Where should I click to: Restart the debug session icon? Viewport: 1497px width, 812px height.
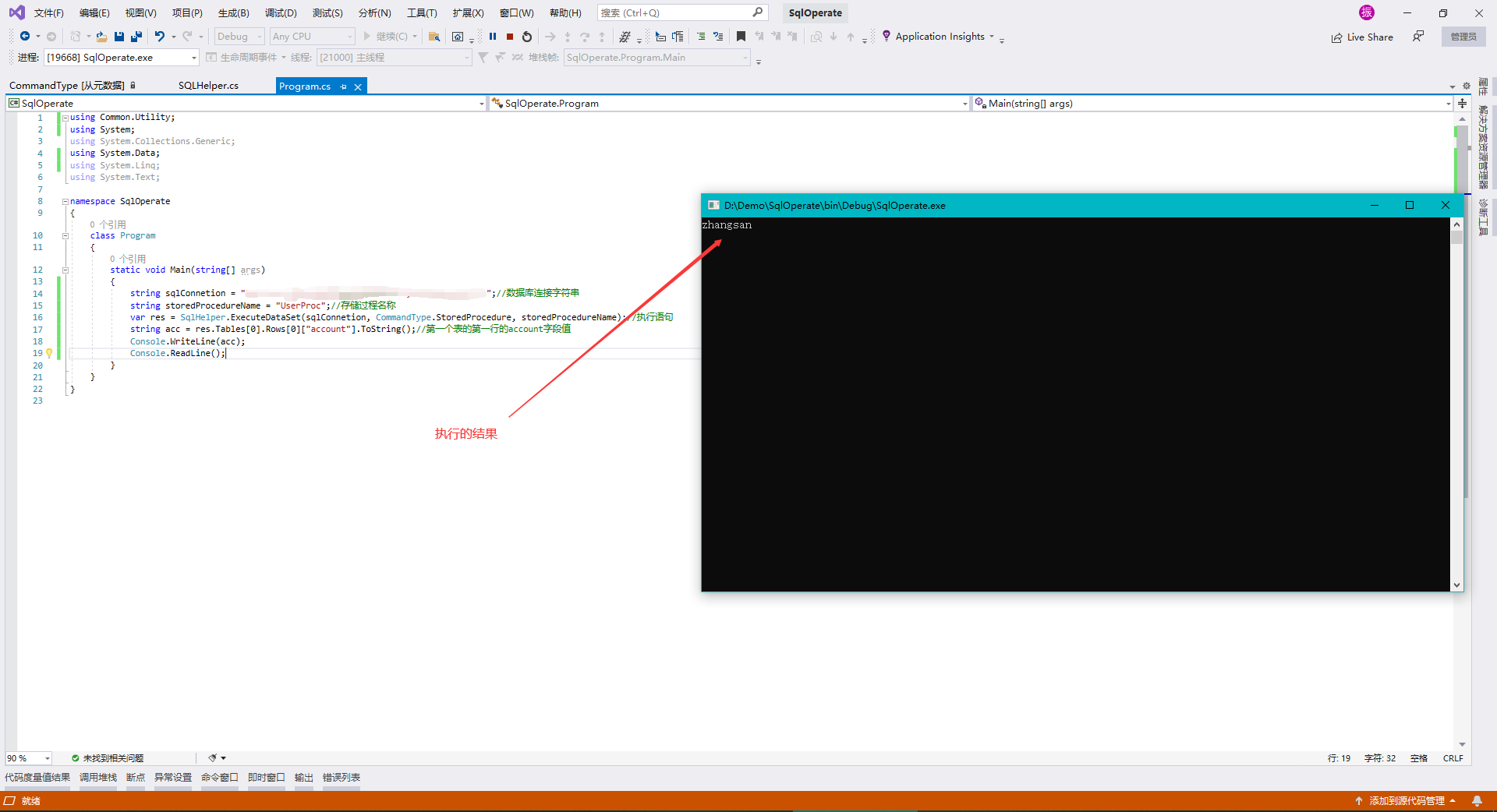[x=527, y=36]
